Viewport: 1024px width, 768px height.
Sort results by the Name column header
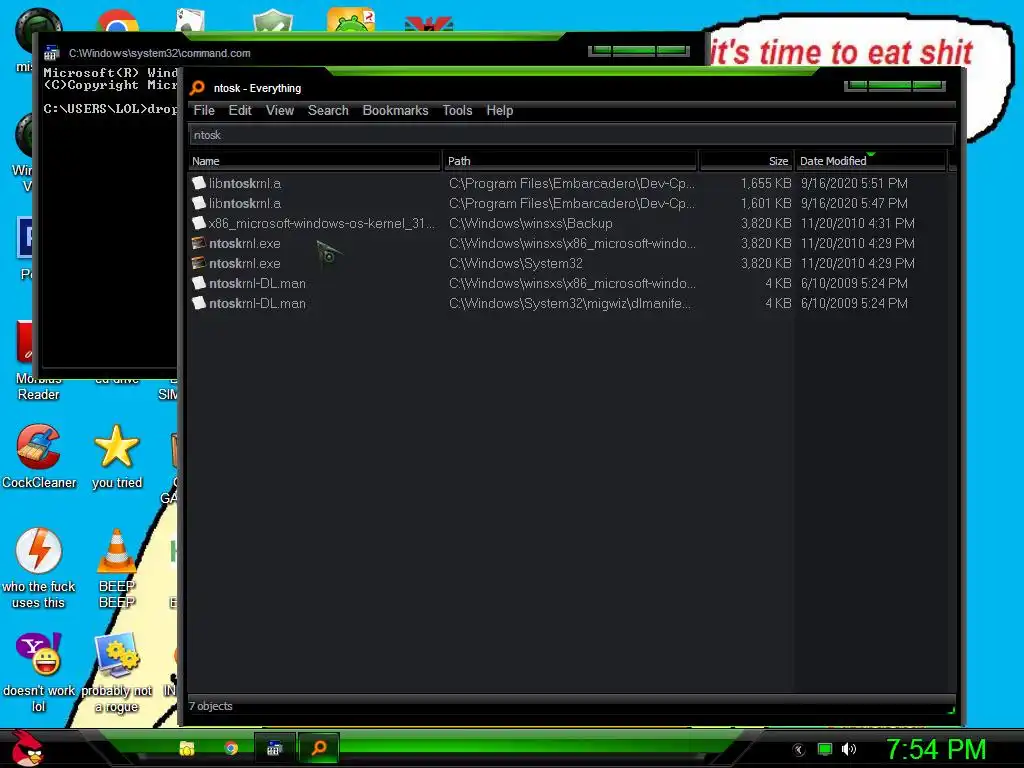click(x=315, y=161)
